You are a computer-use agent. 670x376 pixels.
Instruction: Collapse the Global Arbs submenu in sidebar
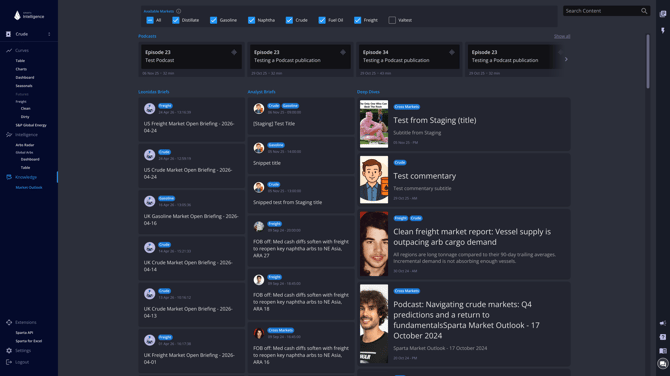(24, 152)
